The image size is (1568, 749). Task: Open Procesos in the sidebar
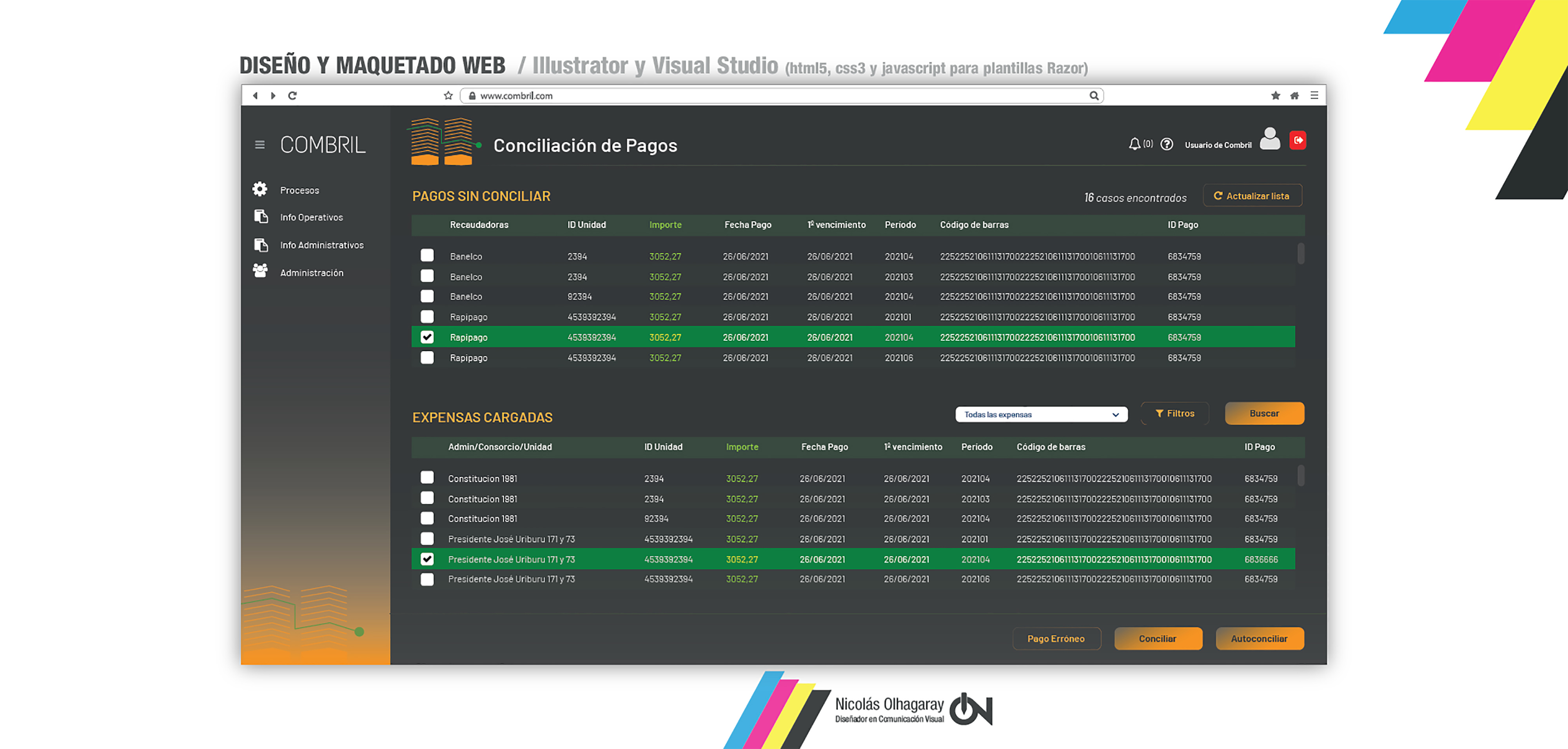coord(299,190)
